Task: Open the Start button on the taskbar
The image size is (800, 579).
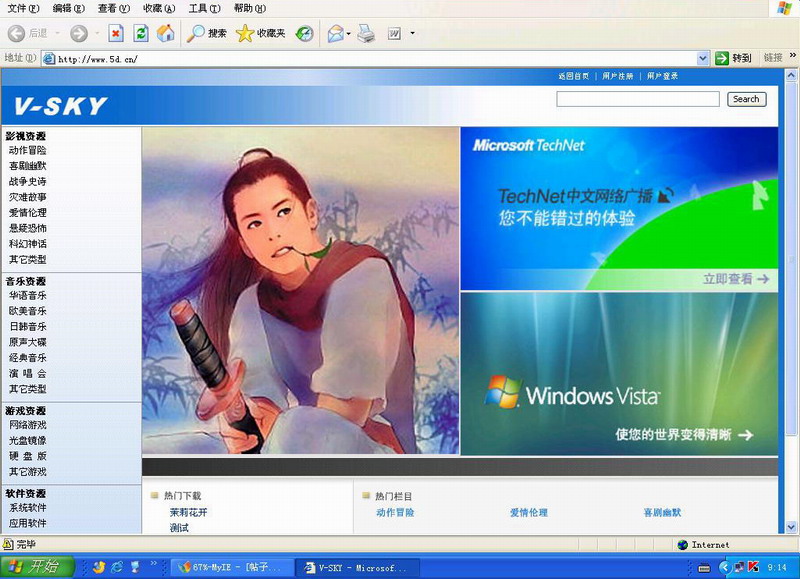Action: click(x=37, y=566)
